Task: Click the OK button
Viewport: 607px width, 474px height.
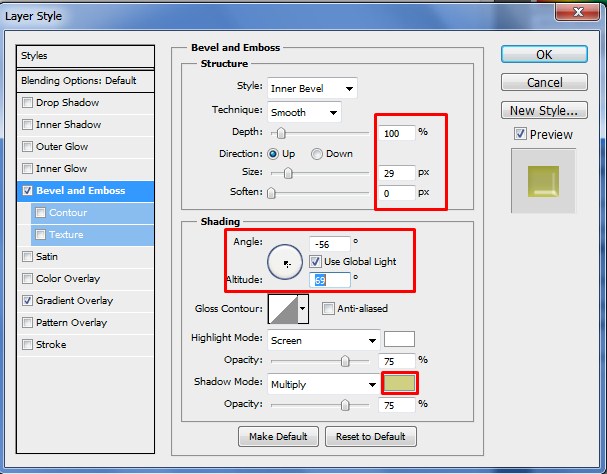Action: (544, 54)
